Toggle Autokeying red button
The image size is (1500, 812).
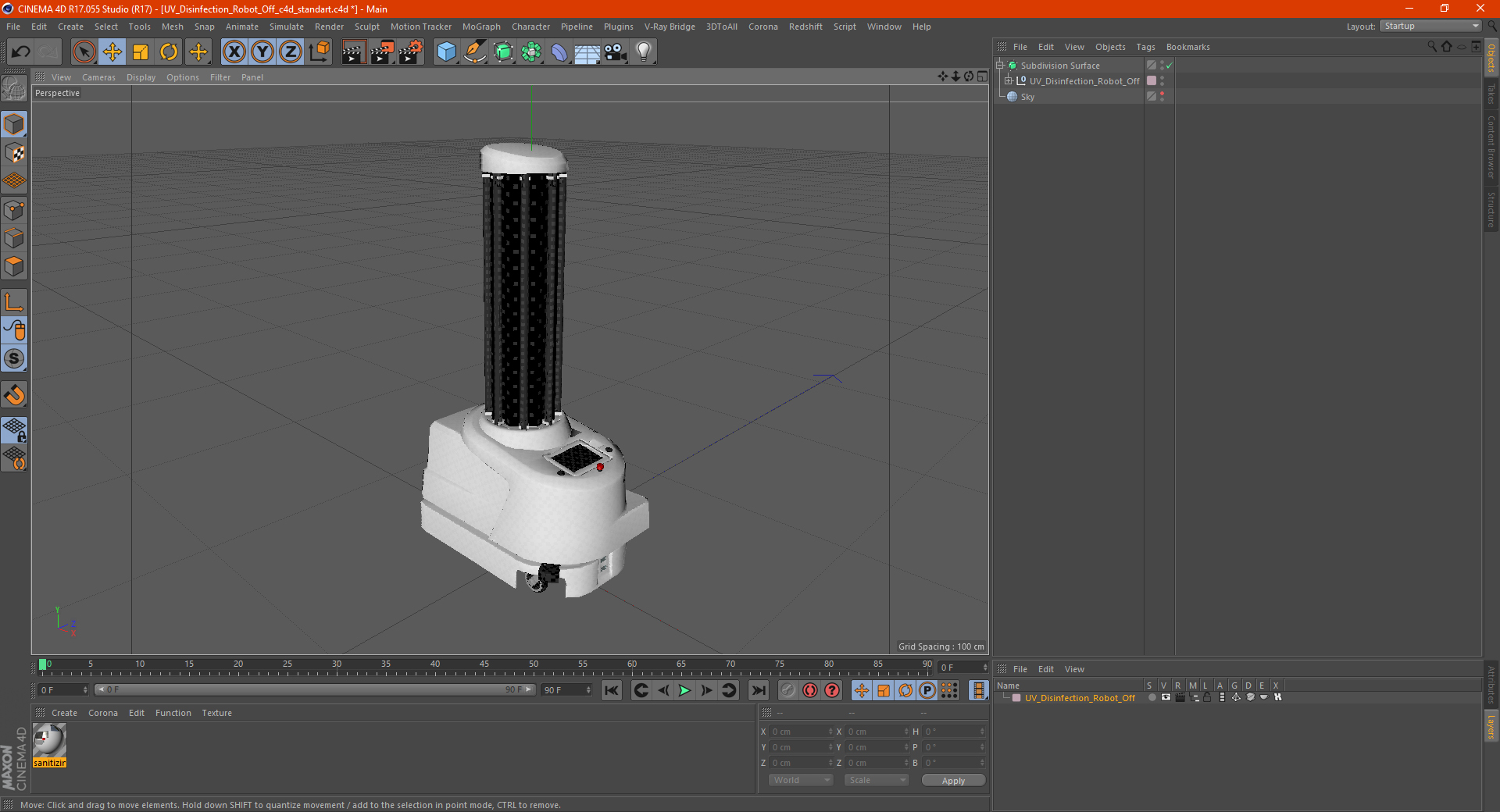click(x=810, y=690)
